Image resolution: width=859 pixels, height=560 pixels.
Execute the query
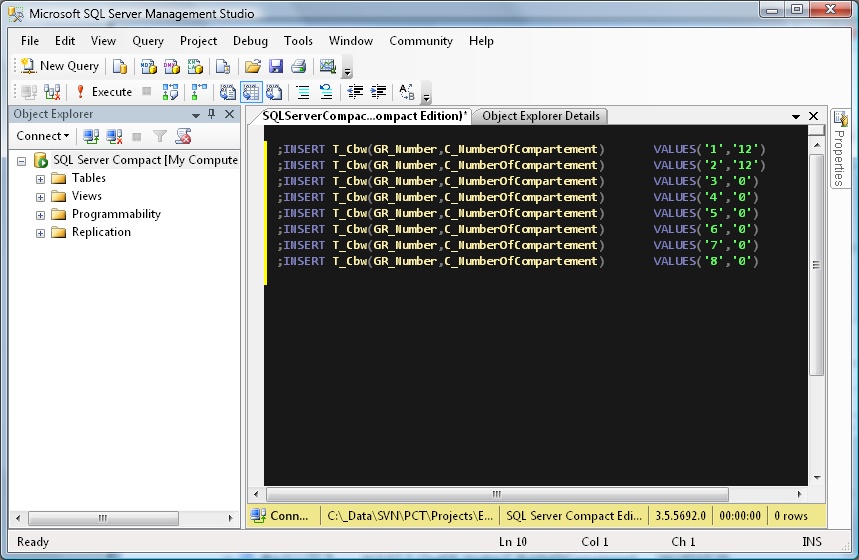(104, 92)
